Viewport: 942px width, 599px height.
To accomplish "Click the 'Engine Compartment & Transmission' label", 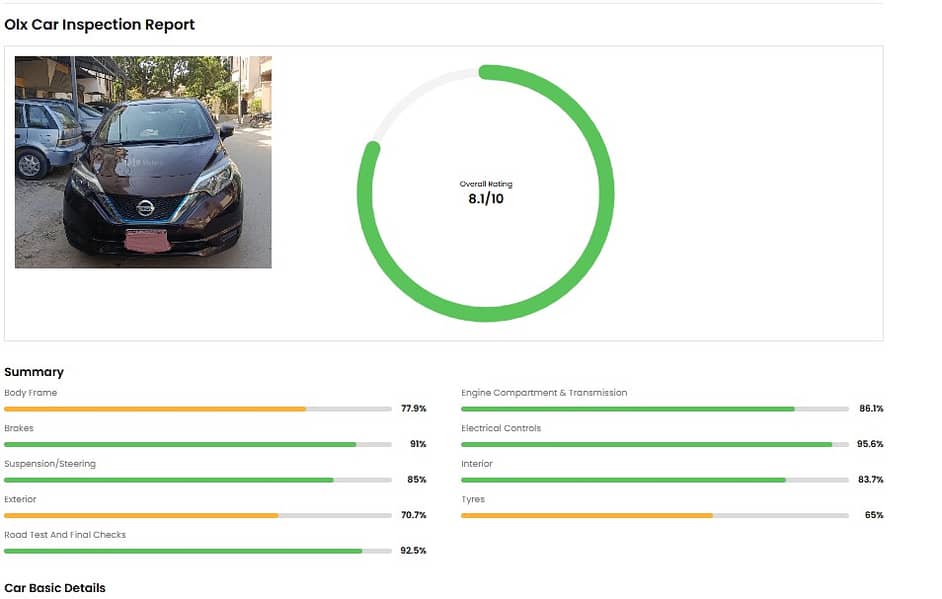I will tap(544, 393).
